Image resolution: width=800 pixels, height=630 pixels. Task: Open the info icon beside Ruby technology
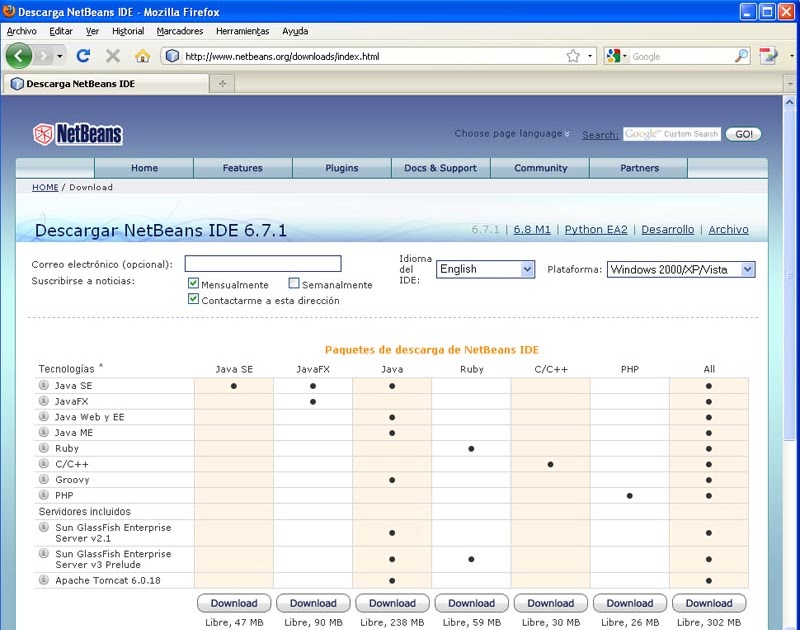44,448
